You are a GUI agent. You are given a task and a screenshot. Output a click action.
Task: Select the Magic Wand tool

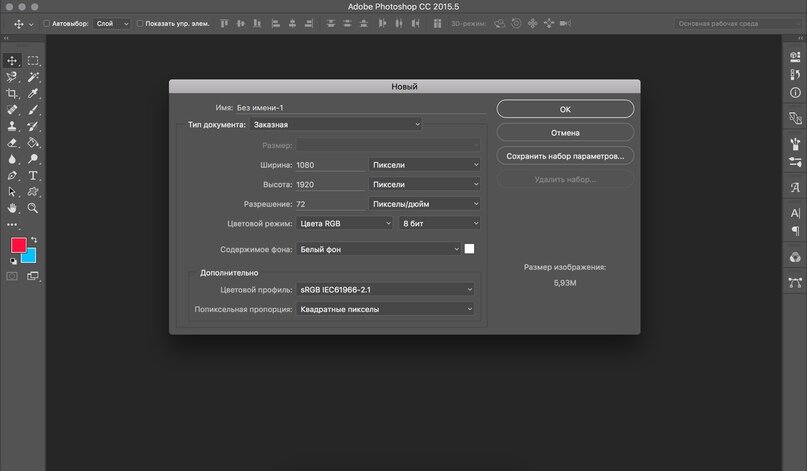pyautogui.click(x=33, y=77)
